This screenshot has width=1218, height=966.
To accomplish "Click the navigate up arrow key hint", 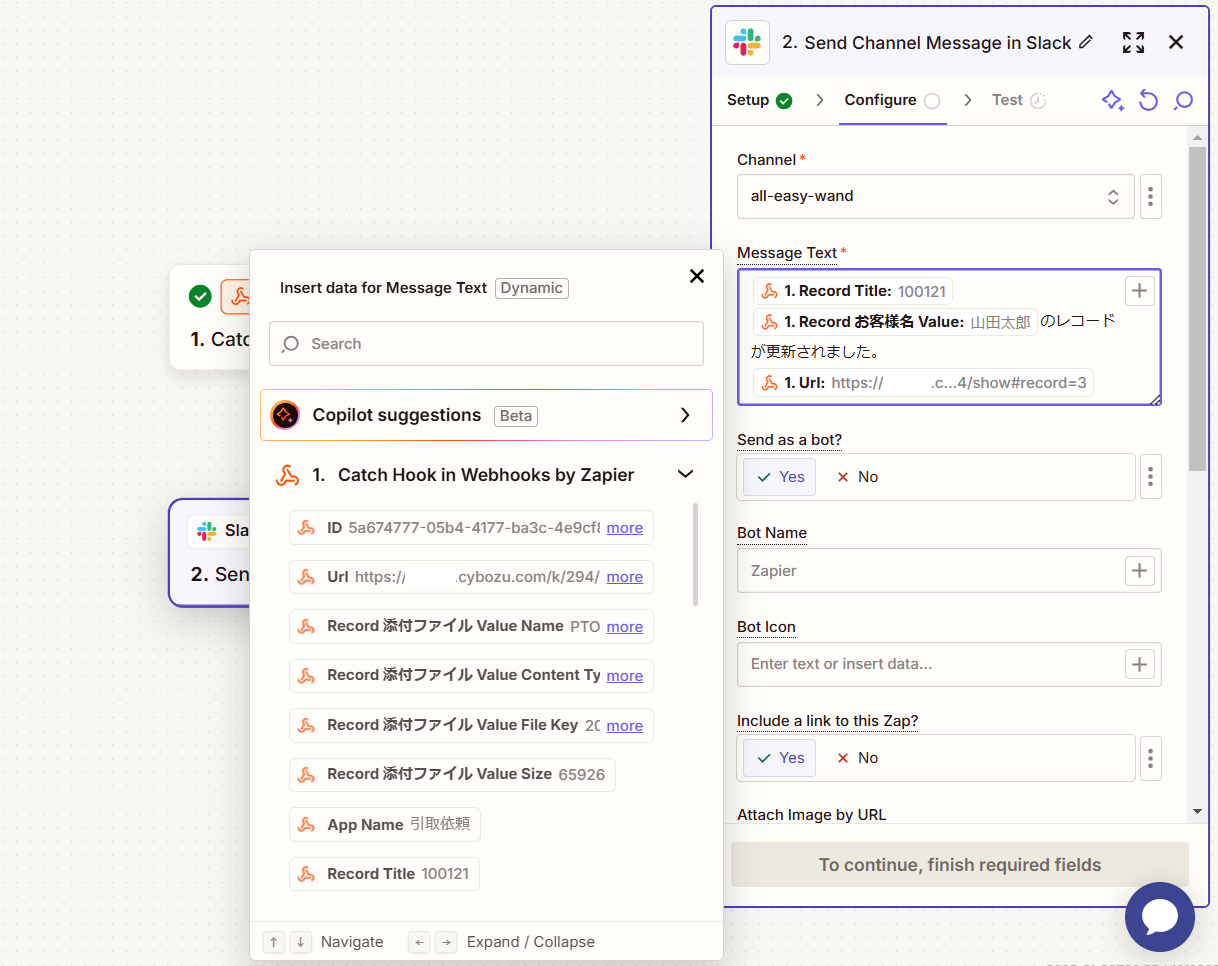I will click(x=274, y=942).
